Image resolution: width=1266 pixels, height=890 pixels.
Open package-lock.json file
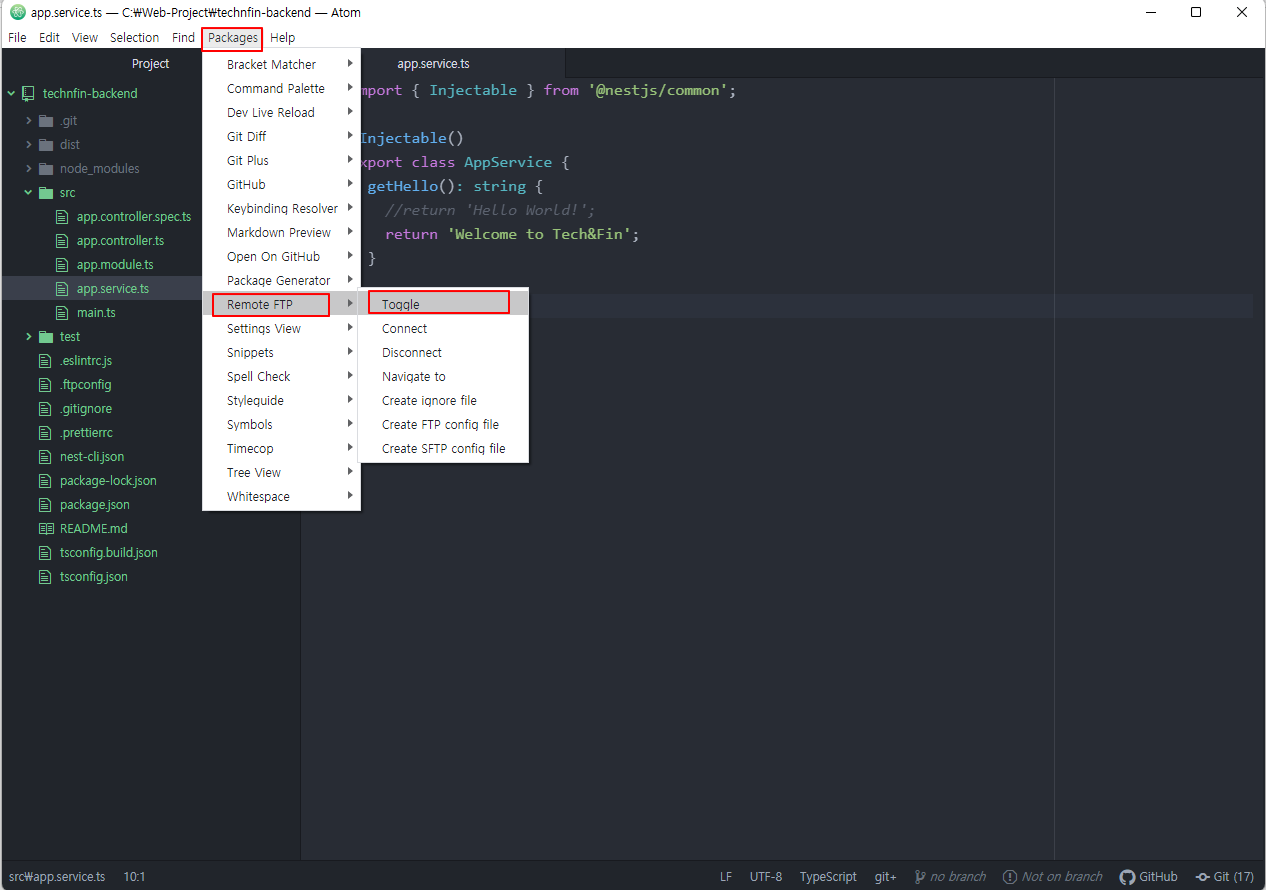tap(108, 480)
